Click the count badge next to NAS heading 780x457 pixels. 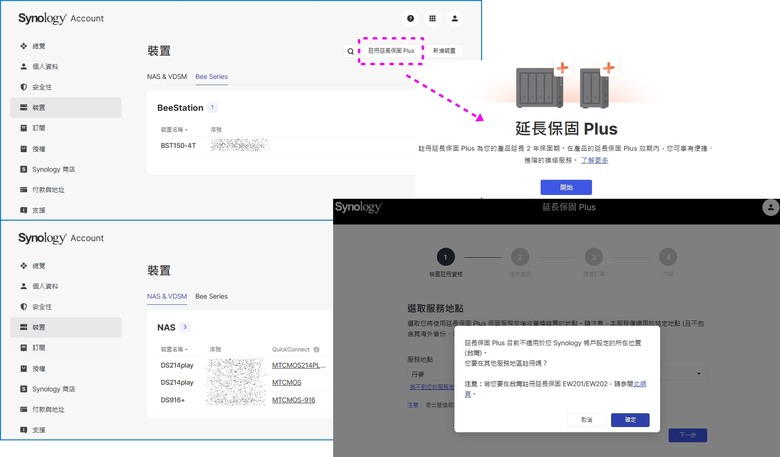pyautogui.click(x=185, y=327)
